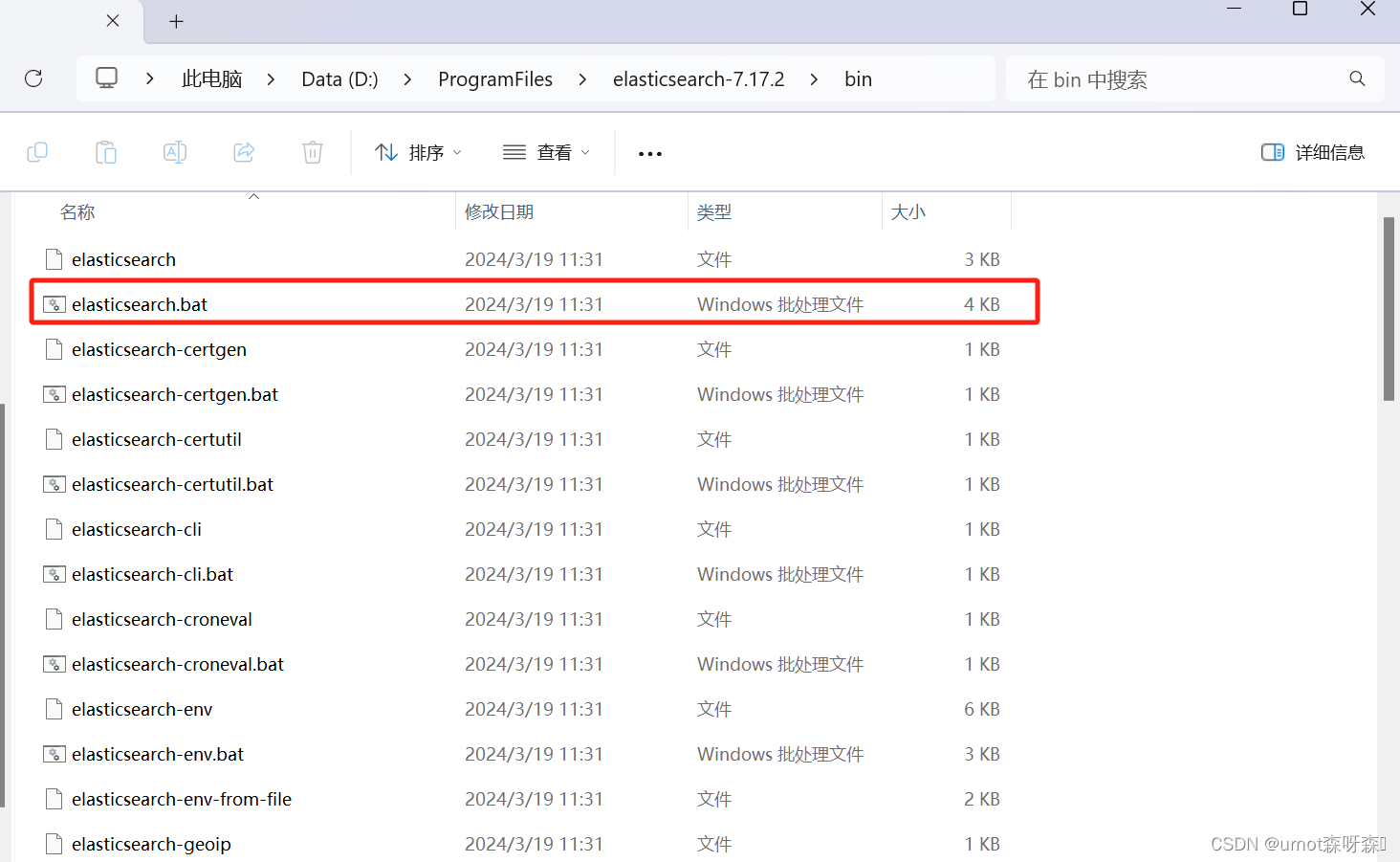Viewport: 1400px width, 862px height.
Task: Click the file icon of elasticsearch-geoip
Action: [x=55, y=844]
